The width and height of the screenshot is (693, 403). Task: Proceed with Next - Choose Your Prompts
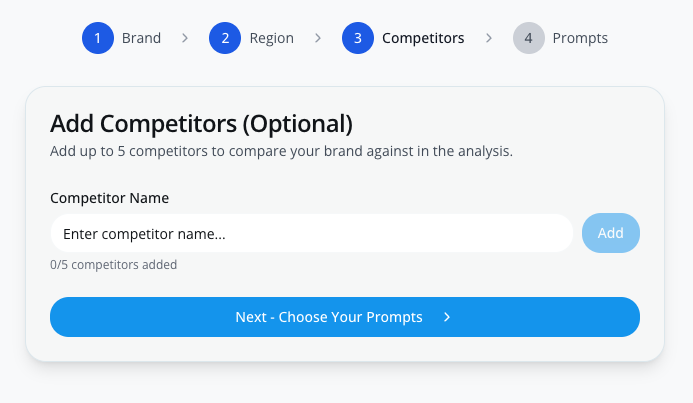coord(329,317)
